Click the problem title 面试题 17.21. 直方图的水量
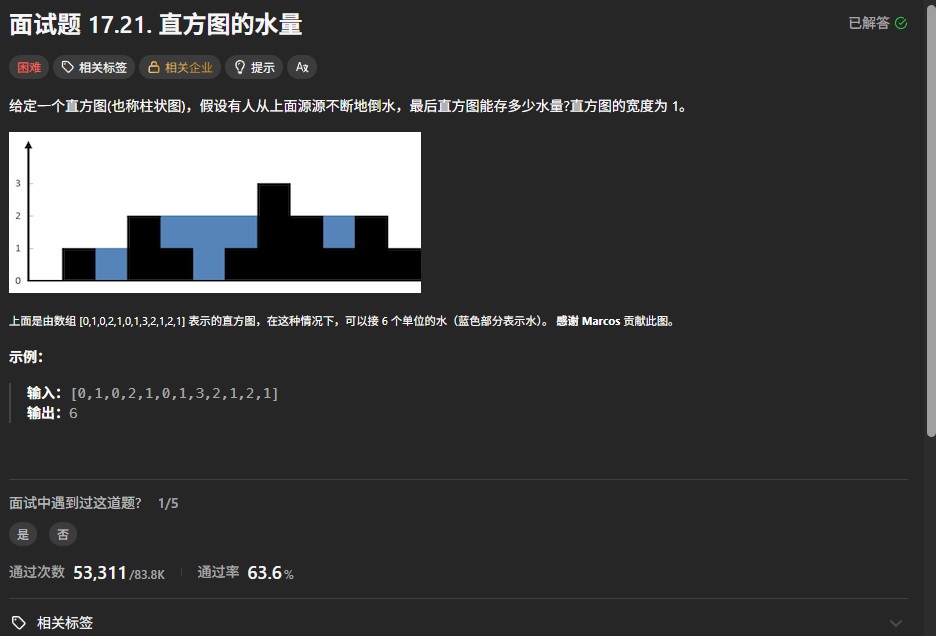The height and width of the screenshot is (636, 936). [156, 25]
